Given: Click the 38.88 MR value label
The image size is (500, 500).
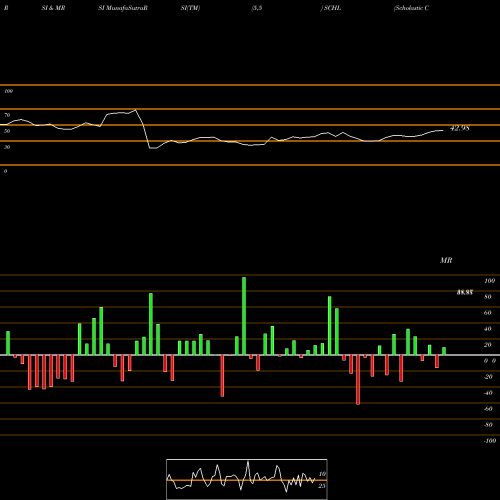Looking at the screenshot, I should coord(465,292).
